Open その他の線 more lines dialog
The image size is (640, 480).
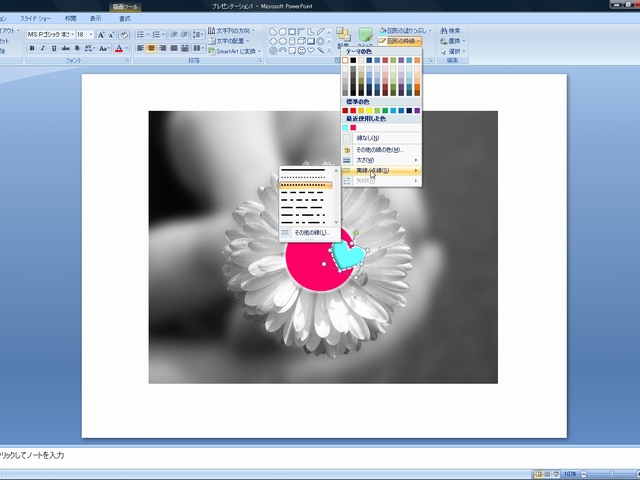310,232
